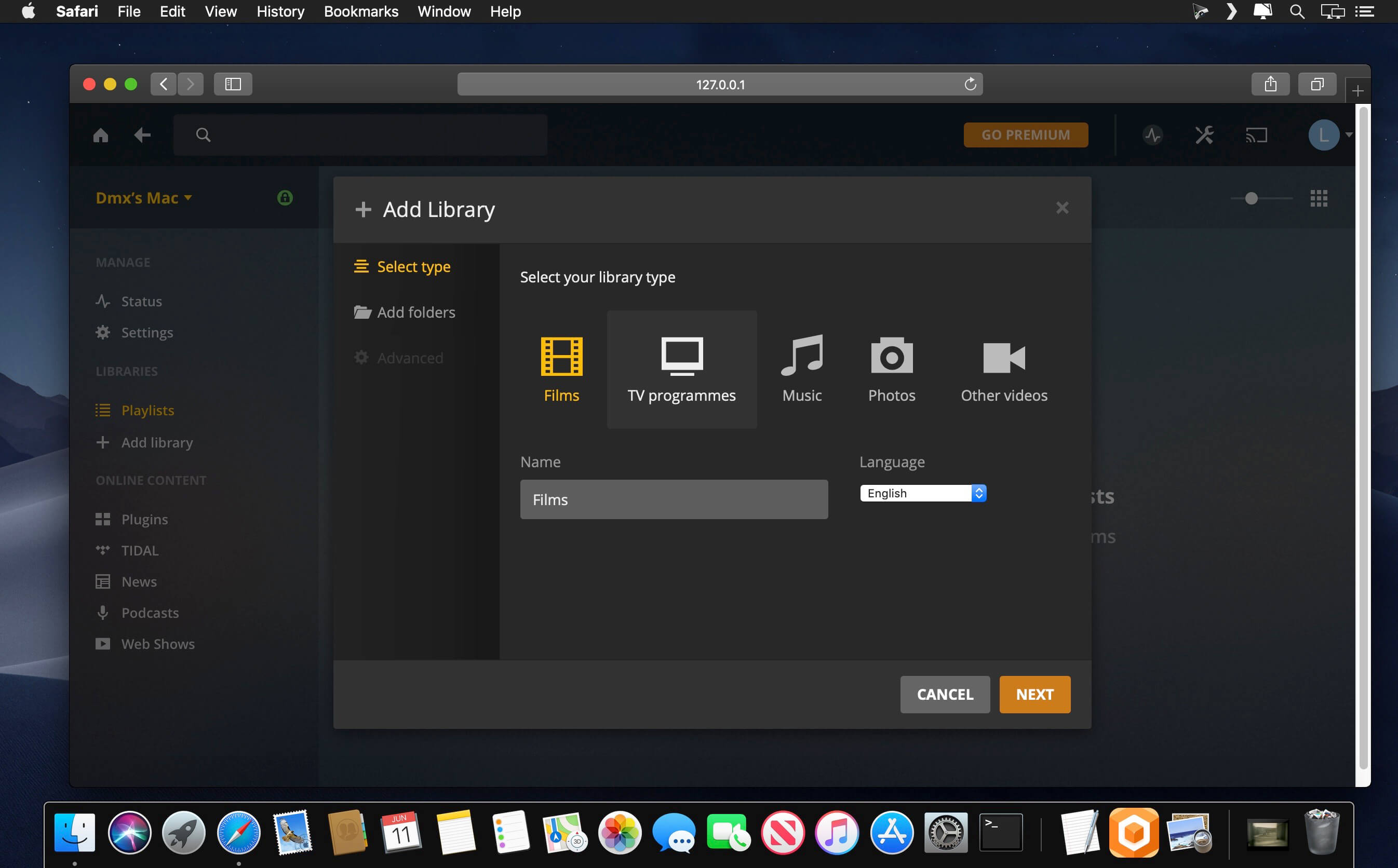Image resolution: width=1398 pixels, height=868 pixels.
Task: Select Photos library type
Action: tap(891, 369)
